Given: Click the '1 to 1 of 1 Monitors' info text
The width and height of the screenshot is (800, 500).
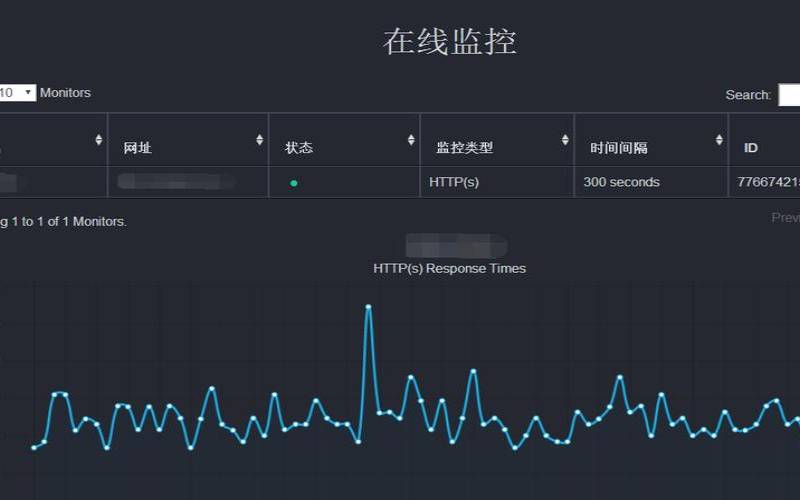Looking at the screenshot, I should pos(69,222).
